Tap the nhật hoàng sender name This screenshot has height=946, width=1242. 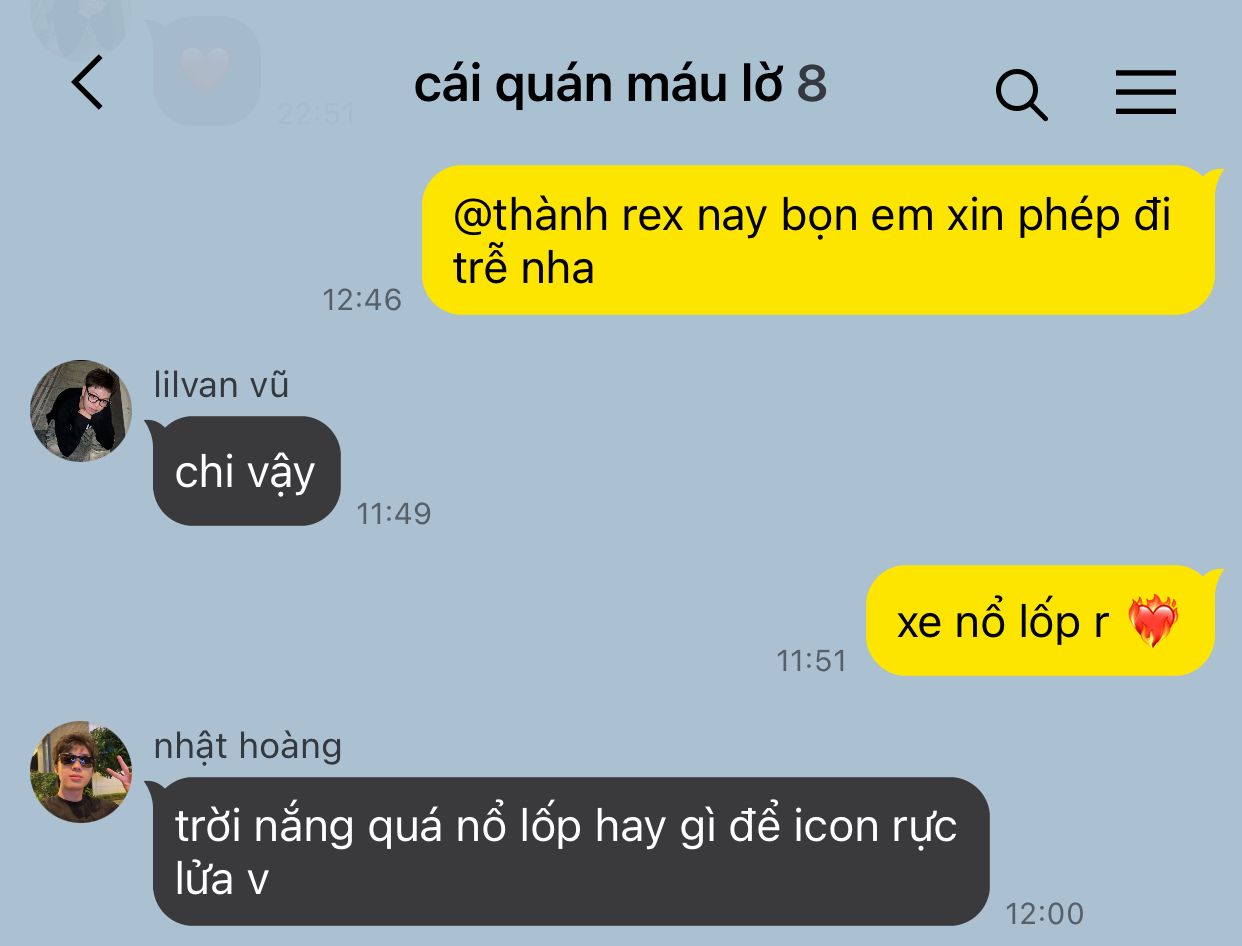click(x=248, y=746)
